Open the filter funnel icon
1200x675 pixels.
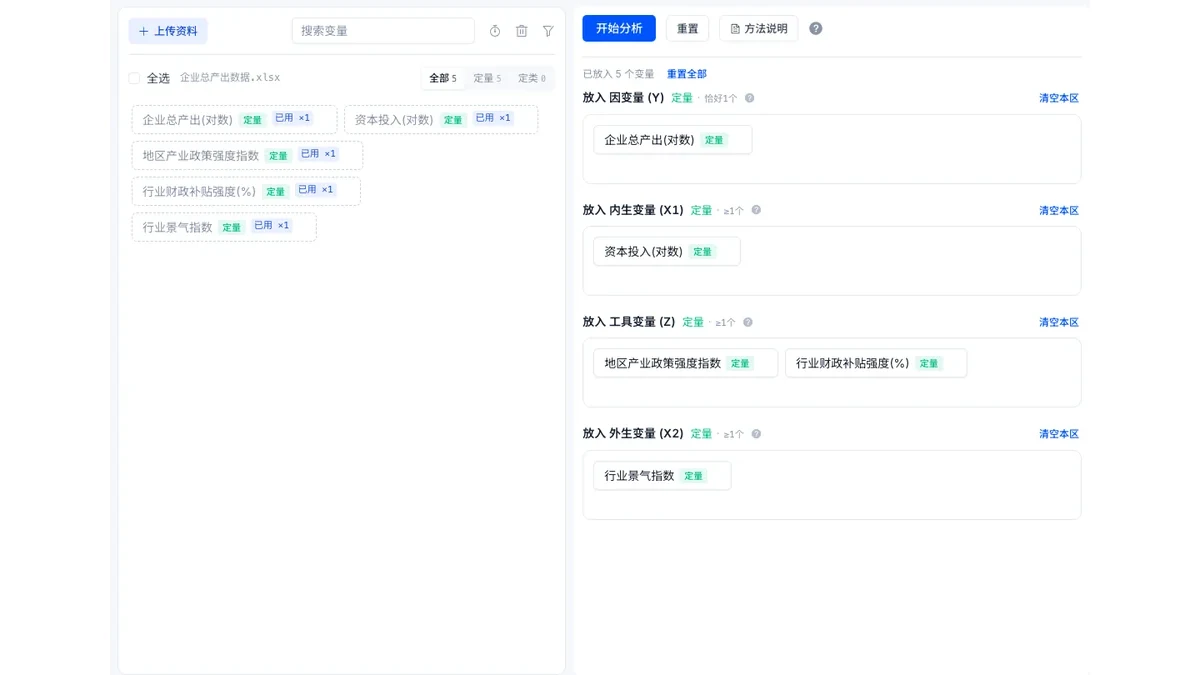click(548, 31)
